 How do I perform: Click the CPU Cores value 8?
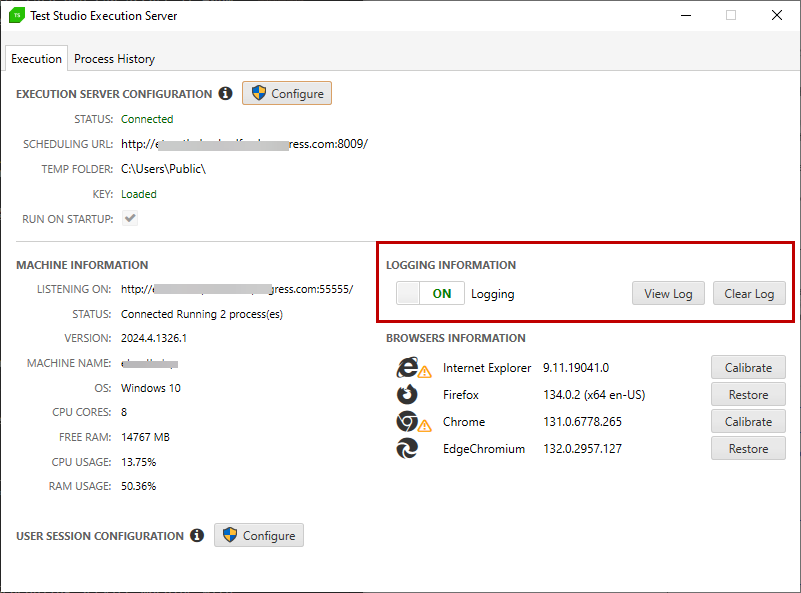click(x=124, y=412)
